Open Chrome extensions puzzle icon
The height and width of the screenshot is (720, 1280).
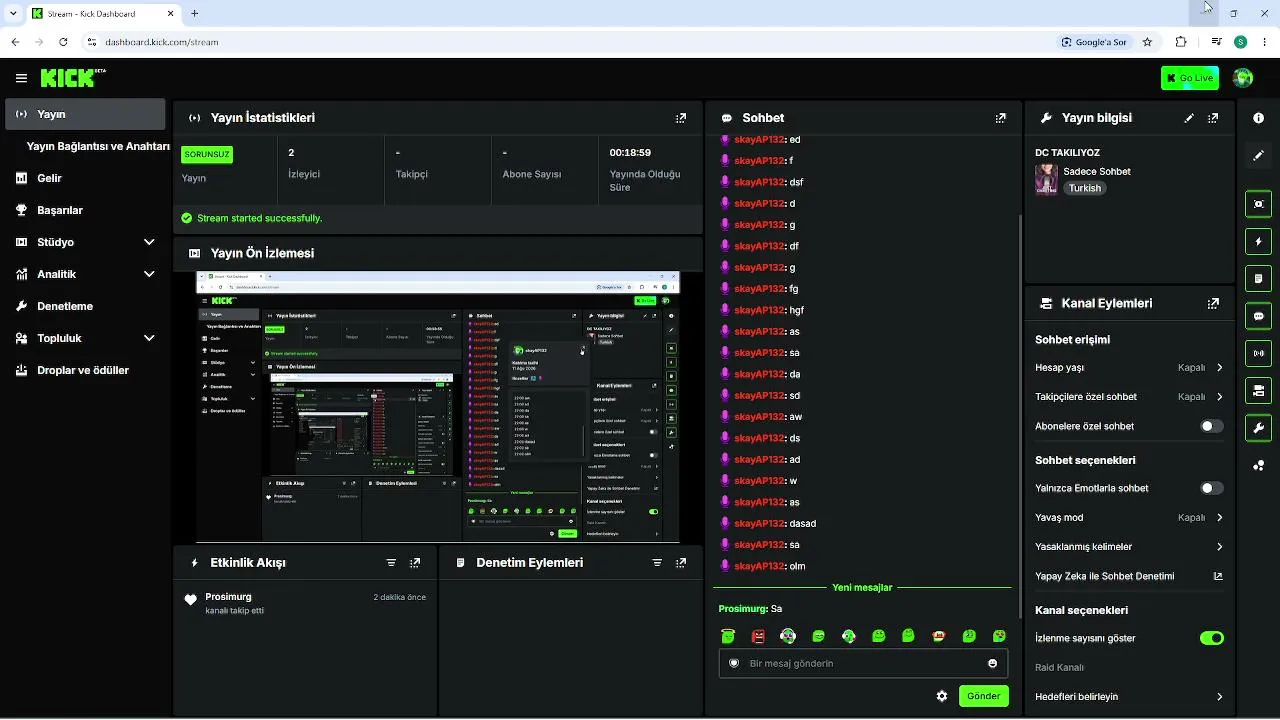point(1181,42)
